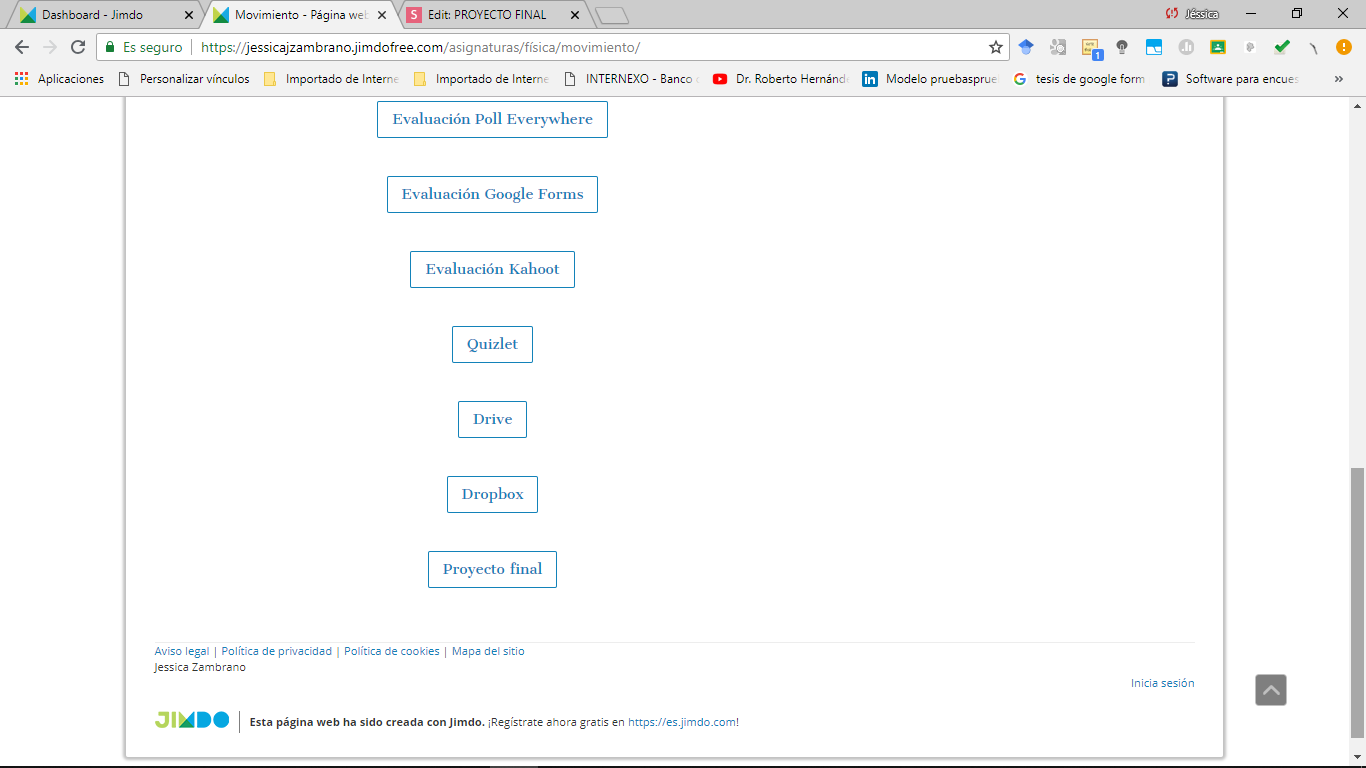Viewport: 1366px width, 768px height.
Task: Click the Drive button
Action: tap(492, 419)
